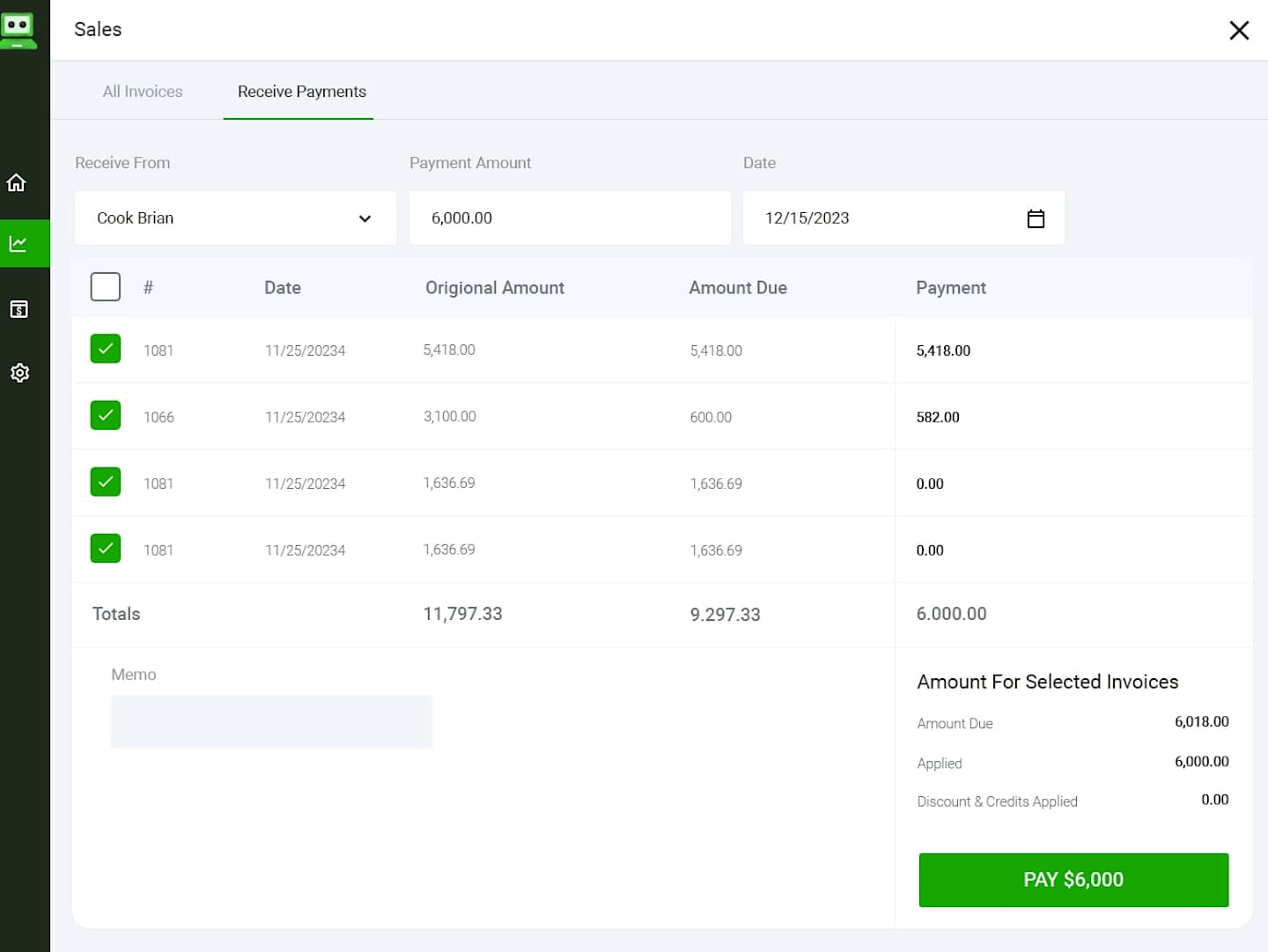This screenshot has height=952, width=1268.
Task: Open the billing ledger icon in sidebar
Action: (x=18, y=309)
